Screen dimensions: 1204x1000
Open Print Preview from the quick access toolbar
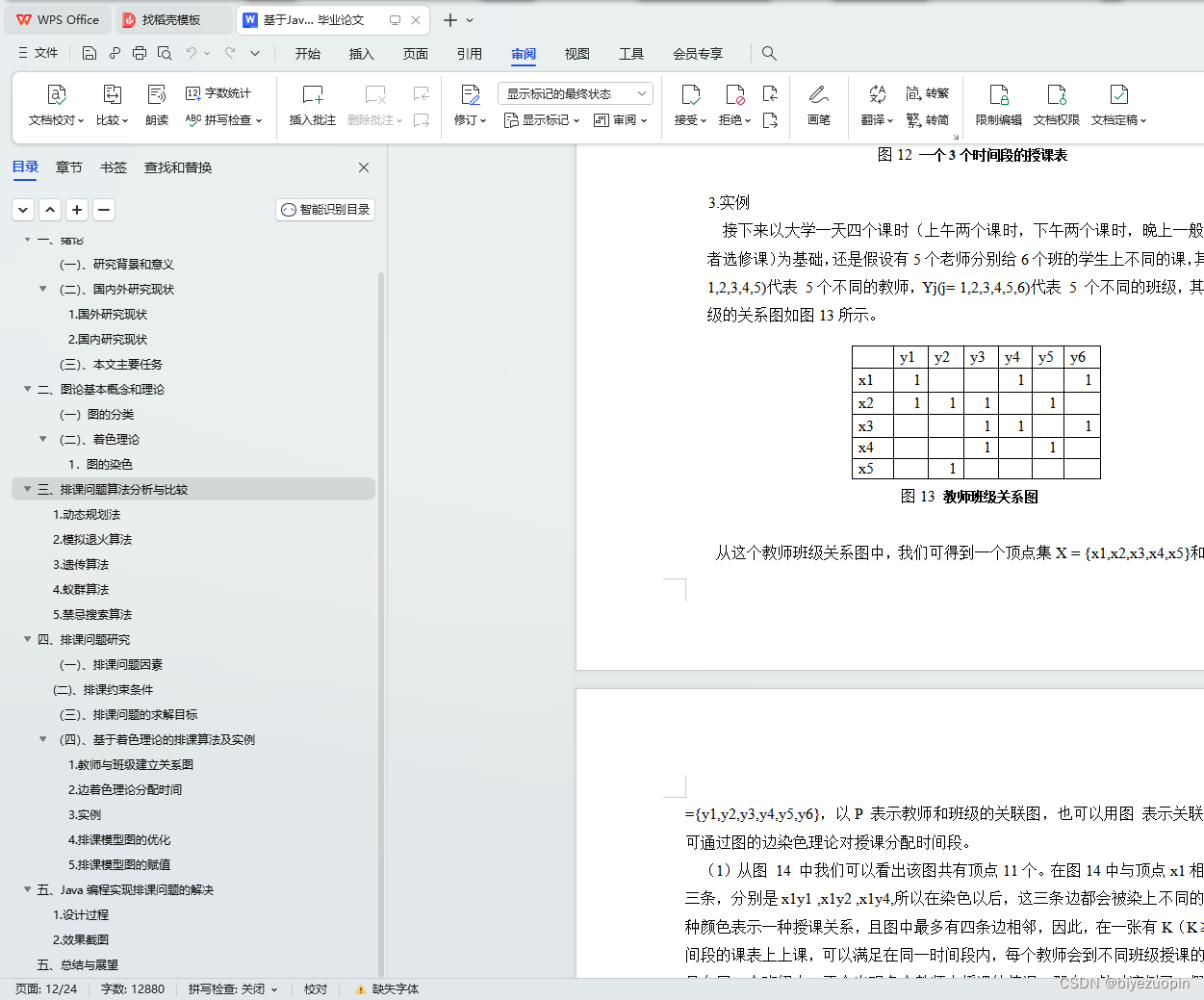coord(165,53)
